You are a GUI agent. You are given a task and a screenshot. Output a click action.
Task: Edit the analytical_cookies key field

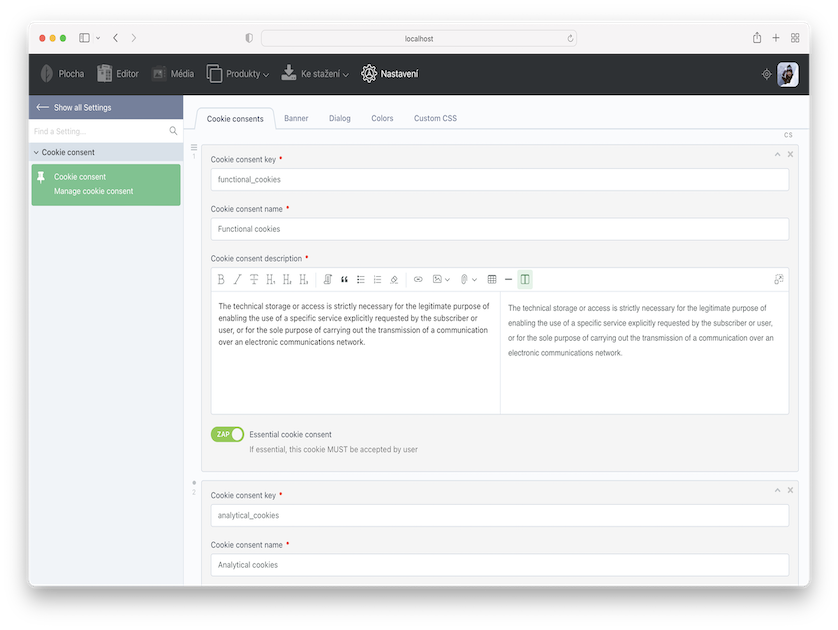500,516
